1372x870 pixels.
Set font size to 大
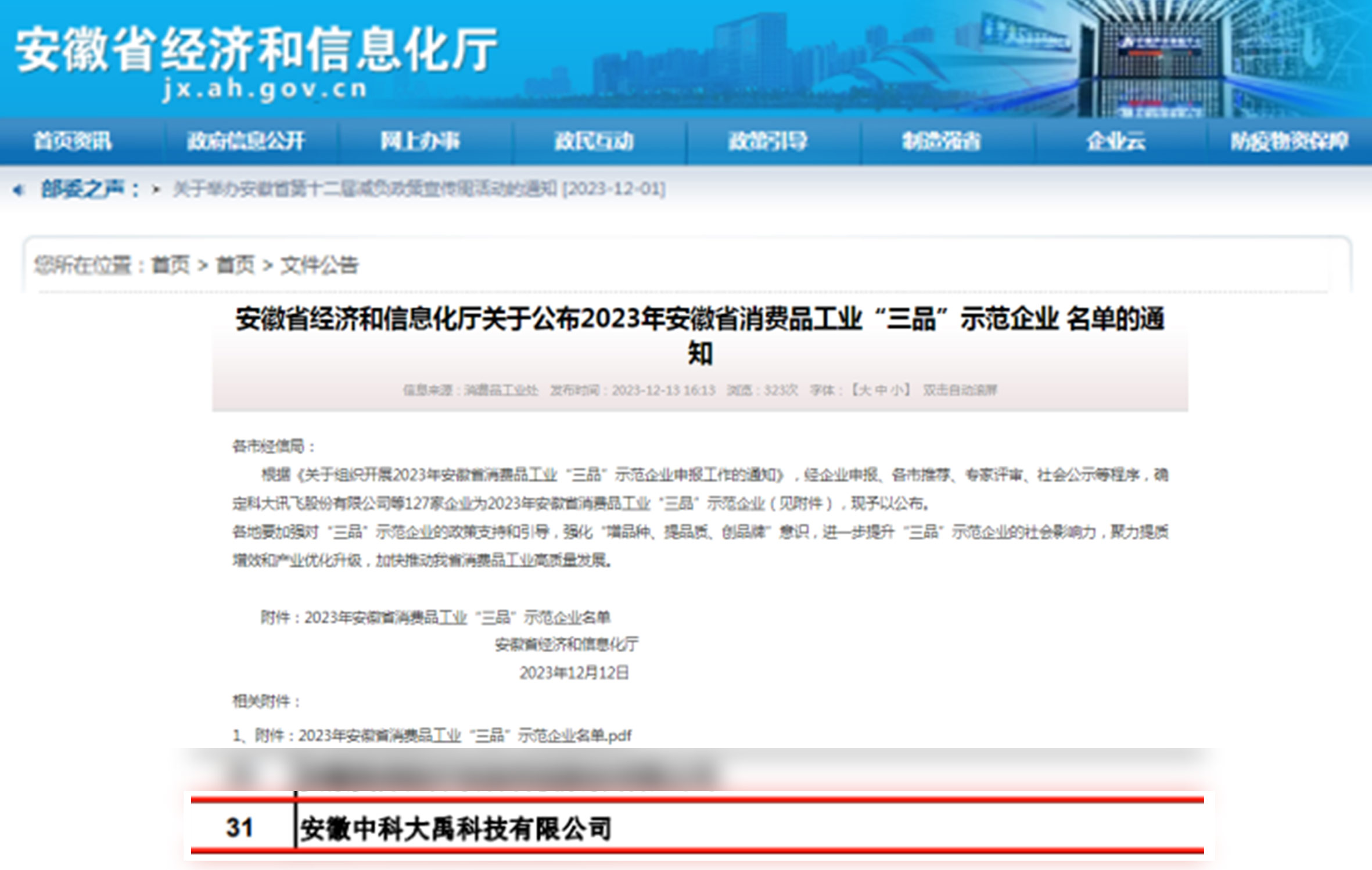tap(864, 390)
